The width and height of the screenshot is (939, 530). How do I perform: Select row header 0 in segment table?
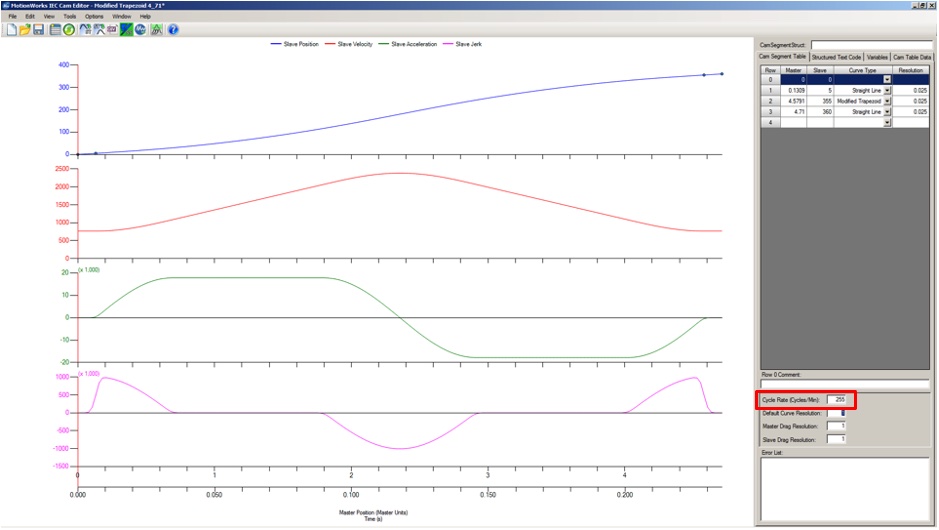770,80
